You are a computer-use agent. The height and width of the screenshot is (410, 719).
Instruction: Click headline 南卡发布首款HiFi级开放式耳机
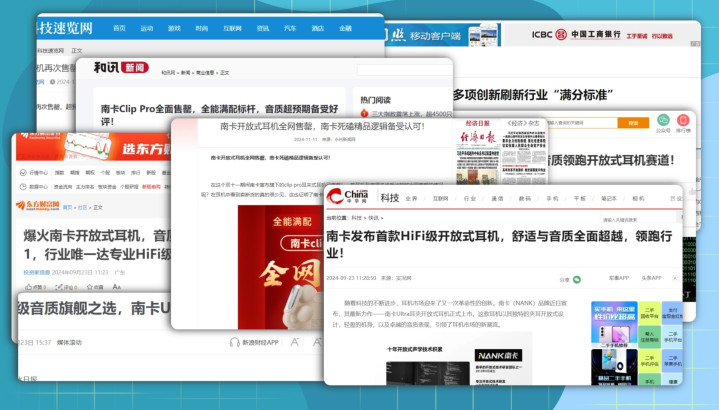click(x=499, y=244)
